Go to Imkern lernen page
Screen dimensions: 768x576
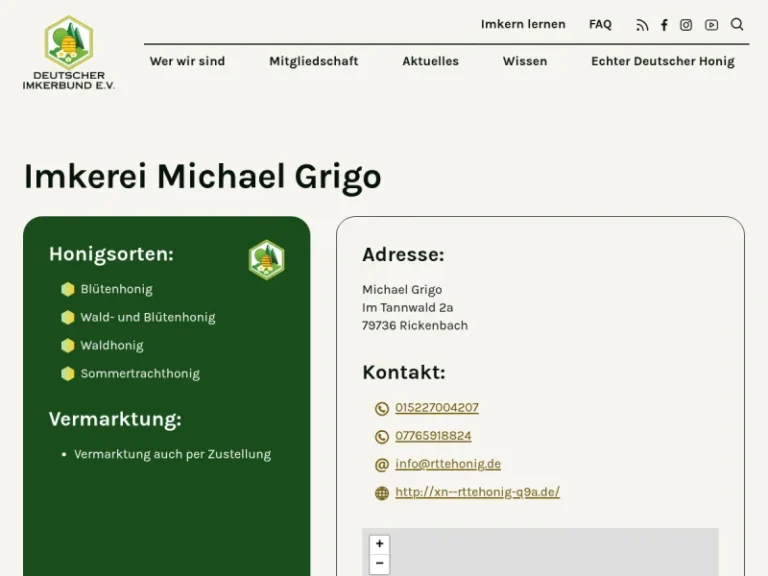(522, 24)
